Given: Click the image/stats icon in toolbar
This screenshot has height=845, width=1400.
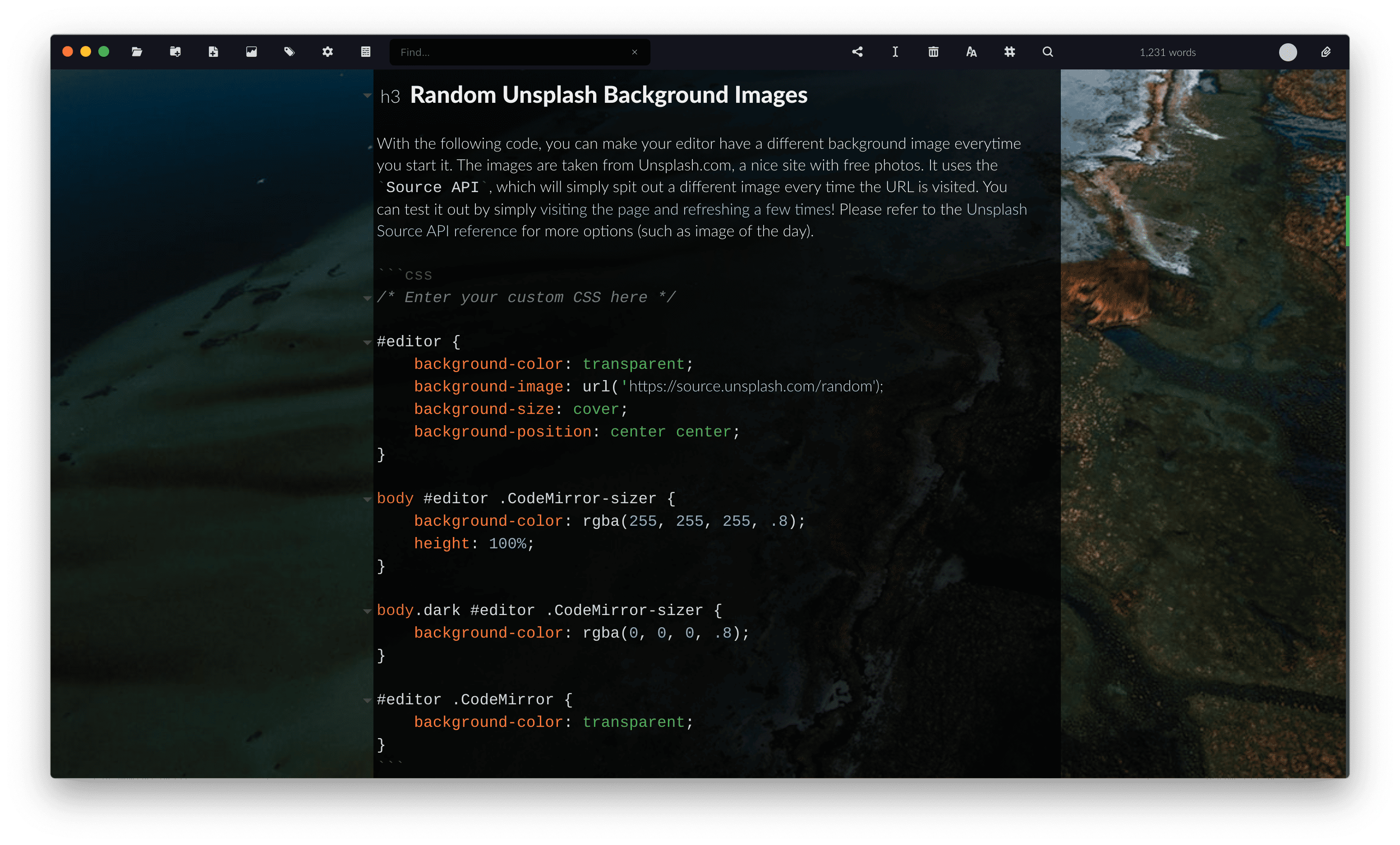Looking at the screenshot, I should pos(251,52).
